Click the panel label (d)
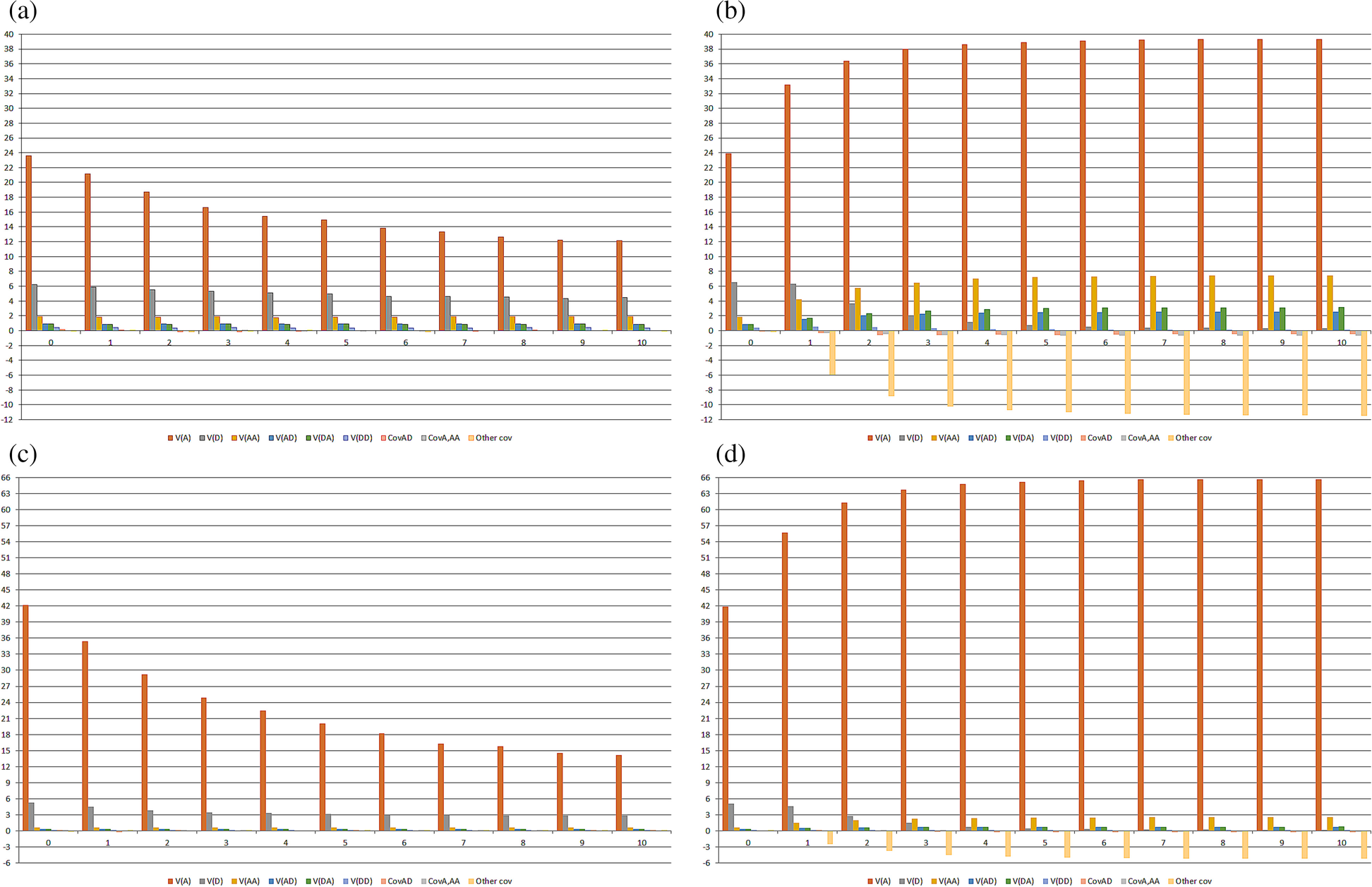 click(730, 454)
